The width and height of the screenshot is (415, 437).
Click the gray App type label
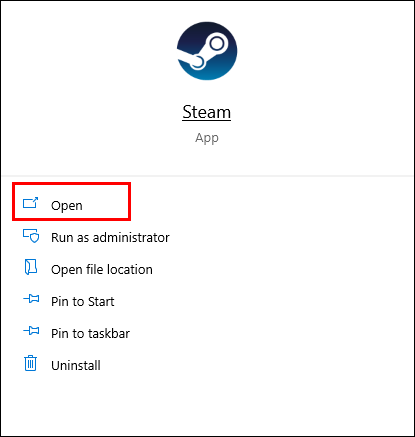pos(207,138)
